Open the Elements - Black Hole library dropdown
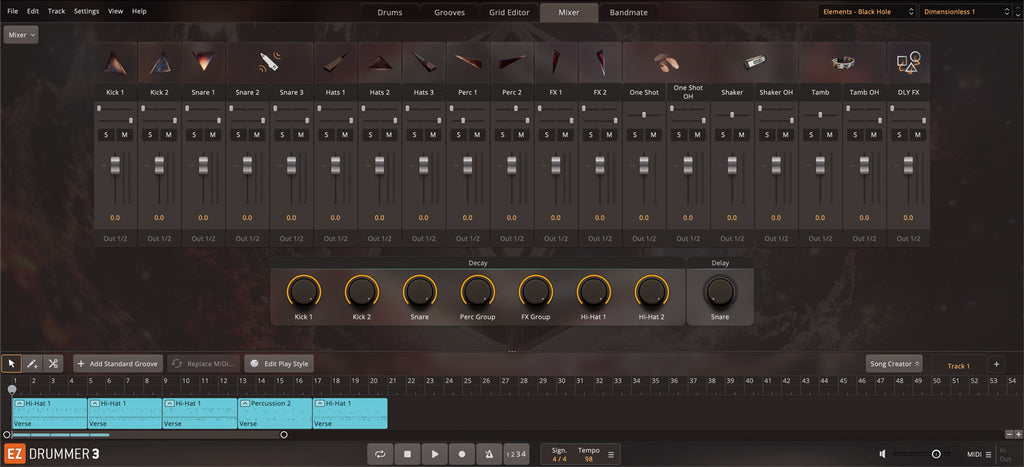The image size is (1024, 467). pos(867,11)
